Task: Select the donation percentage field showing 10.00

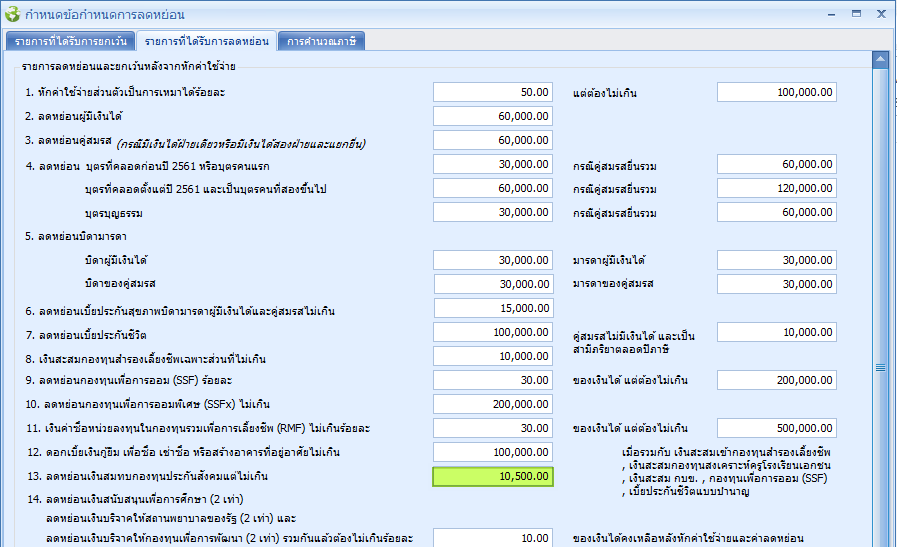Action: [493, 538]
